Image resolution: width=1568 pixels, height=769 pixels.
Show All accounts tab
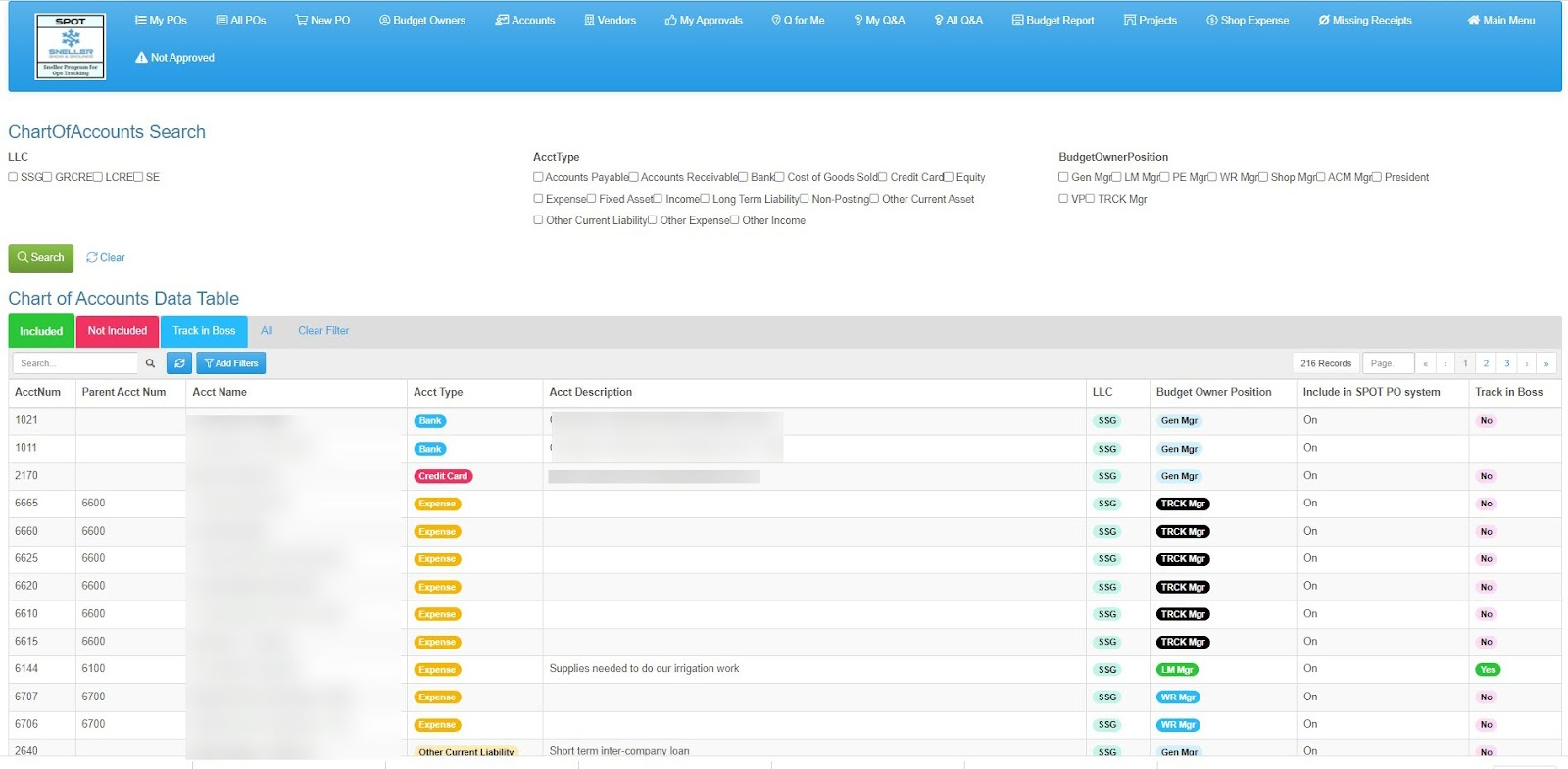pos(267,331)
